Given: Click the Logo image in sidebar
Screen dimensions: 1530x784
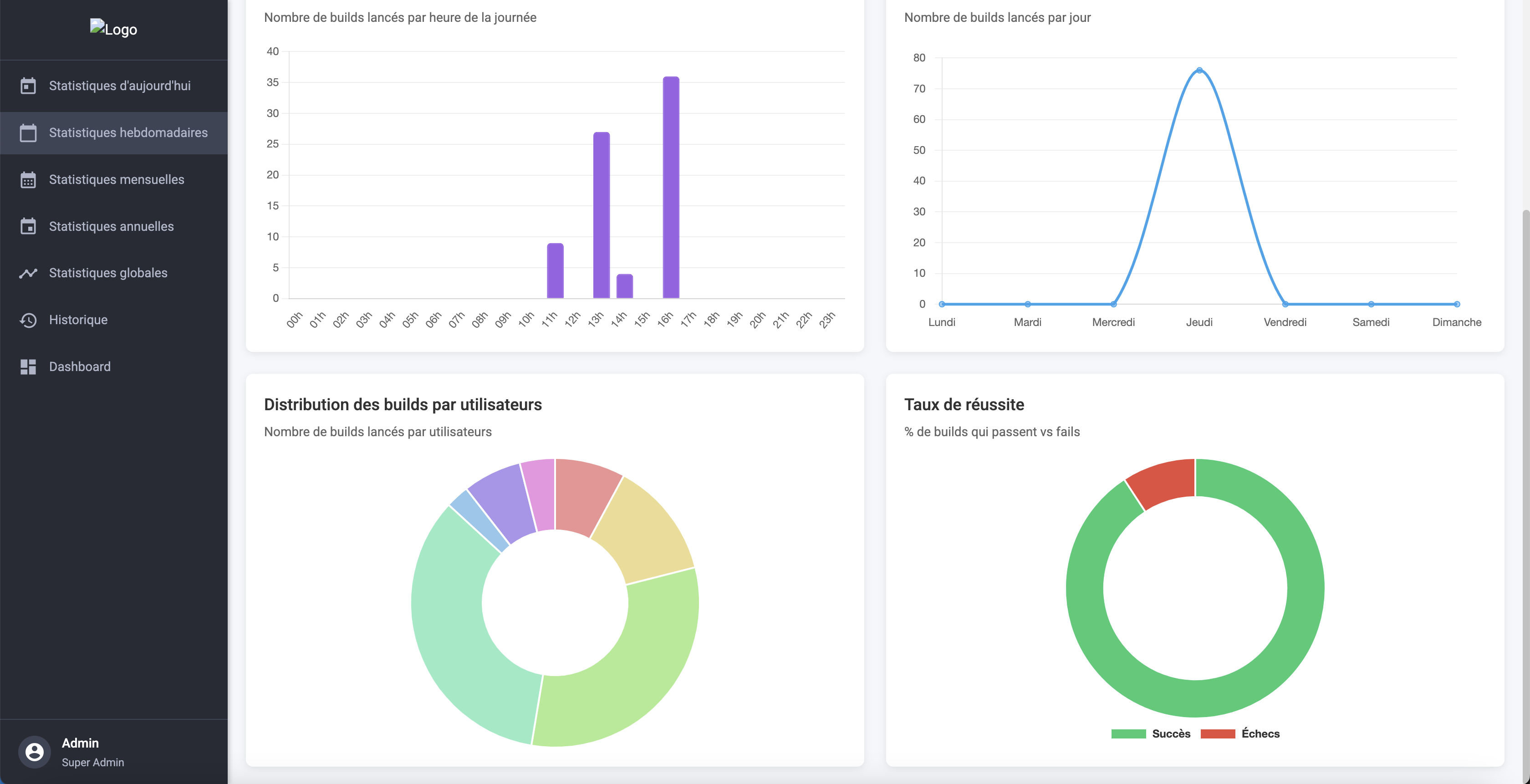Looking at the screenshot, I should pos(113,29).
